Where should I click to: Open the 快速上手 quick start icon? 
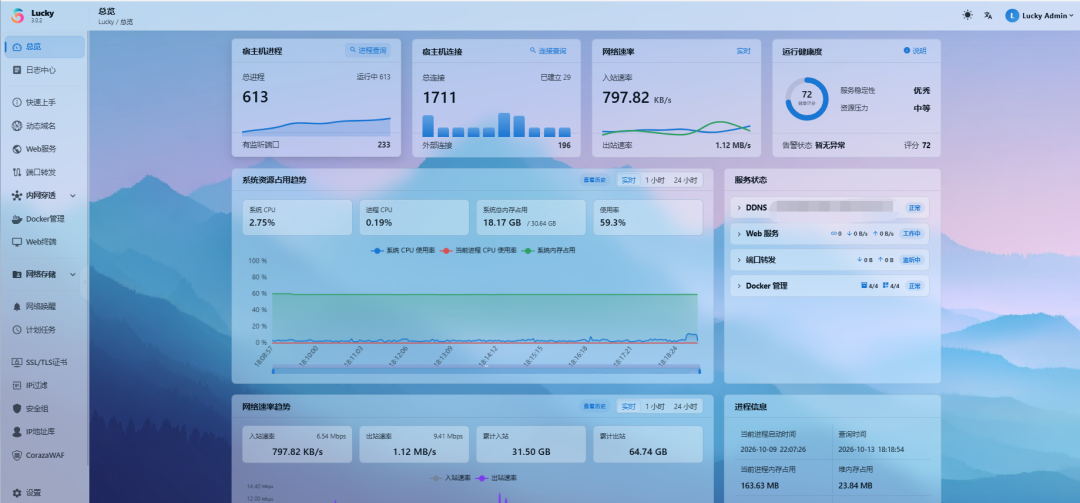[17, 103]
